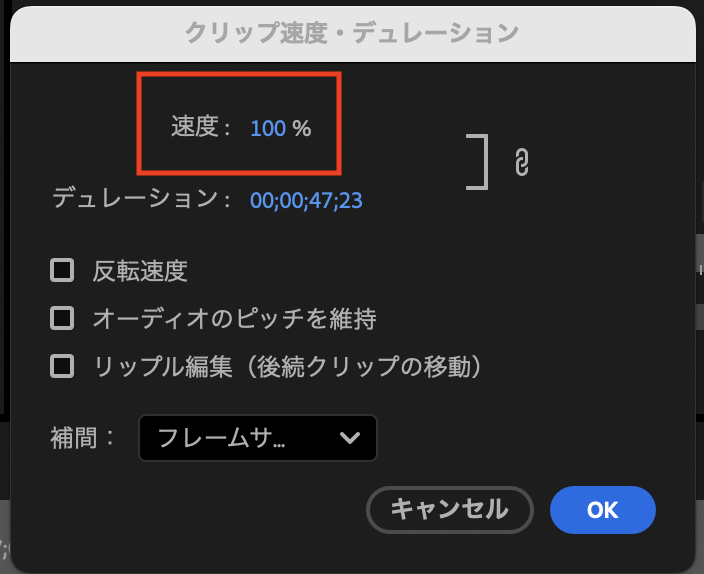704x574 pixels.
Task: Click the リップル編集(後続クリップの移動) label text
Action: click(288, 366)
